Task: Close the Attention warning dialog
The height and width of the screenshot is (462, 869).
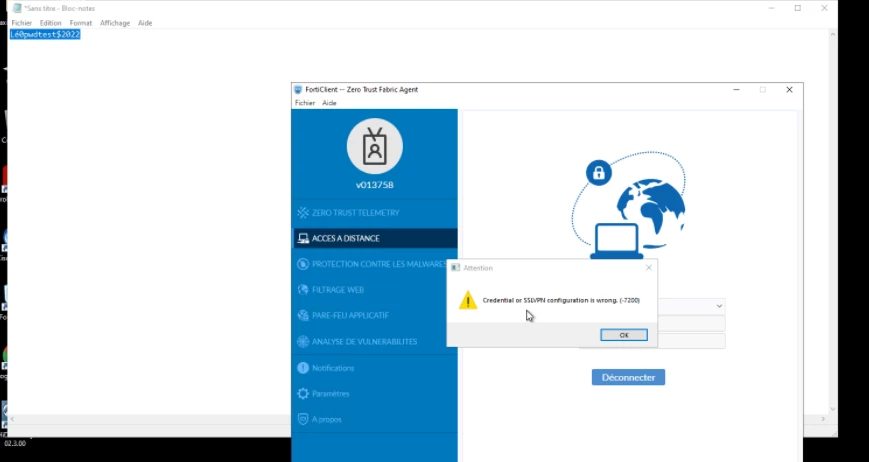Action: tap(648, 268)
